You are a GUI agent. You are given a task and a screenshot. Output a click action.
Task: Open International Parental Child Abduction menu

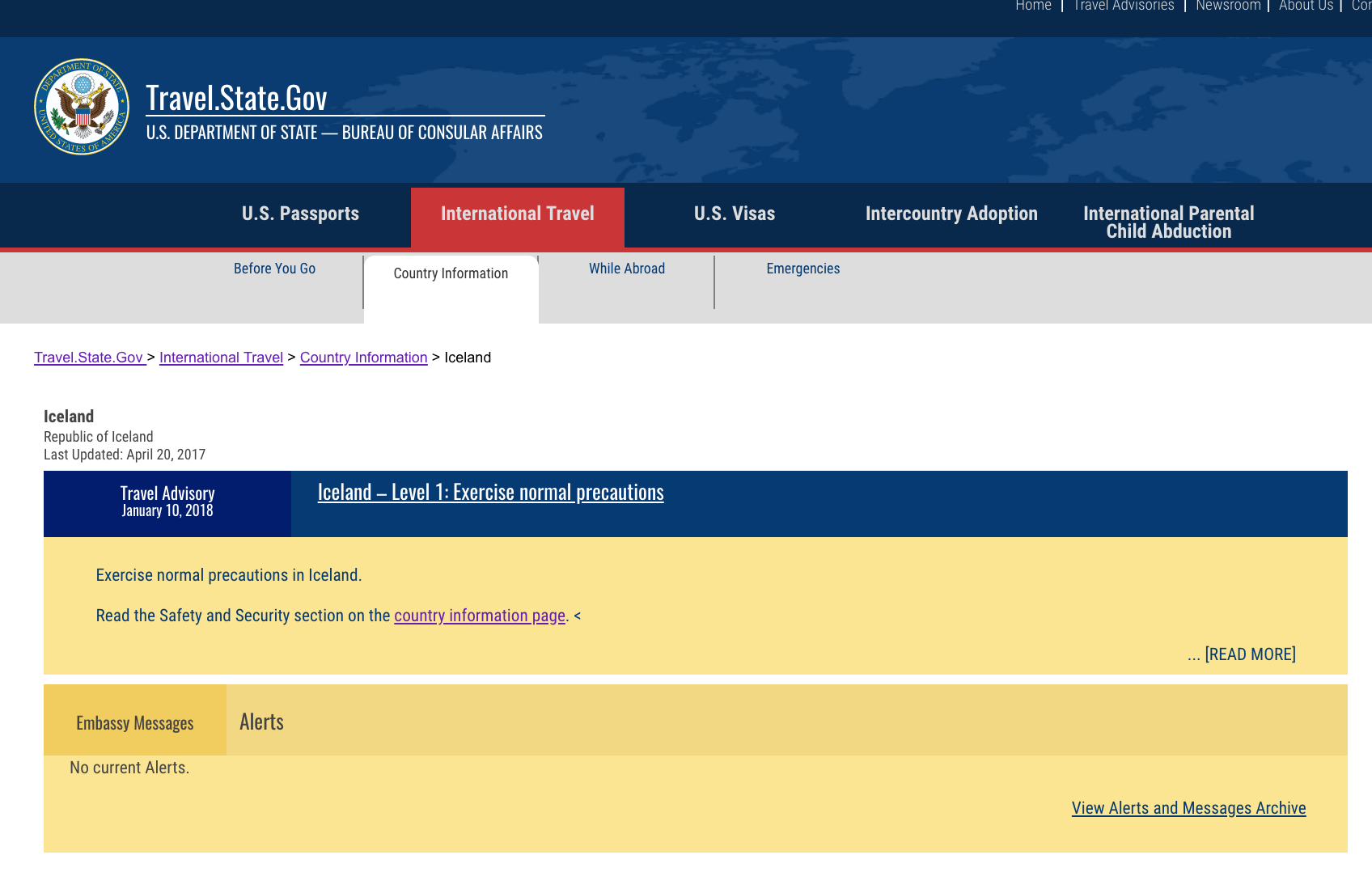tap(1169, 222)
